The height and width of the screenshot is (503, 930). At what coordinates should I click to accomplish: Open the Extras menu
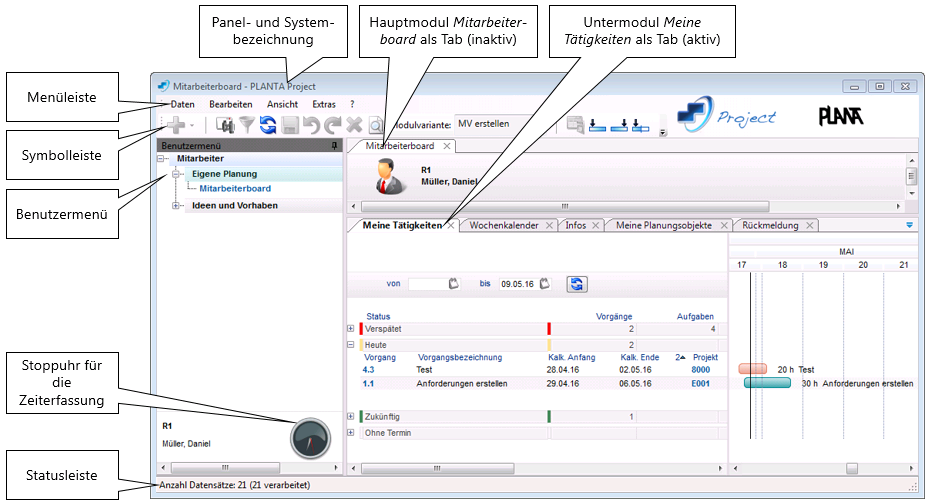click(x=324, y=104)
